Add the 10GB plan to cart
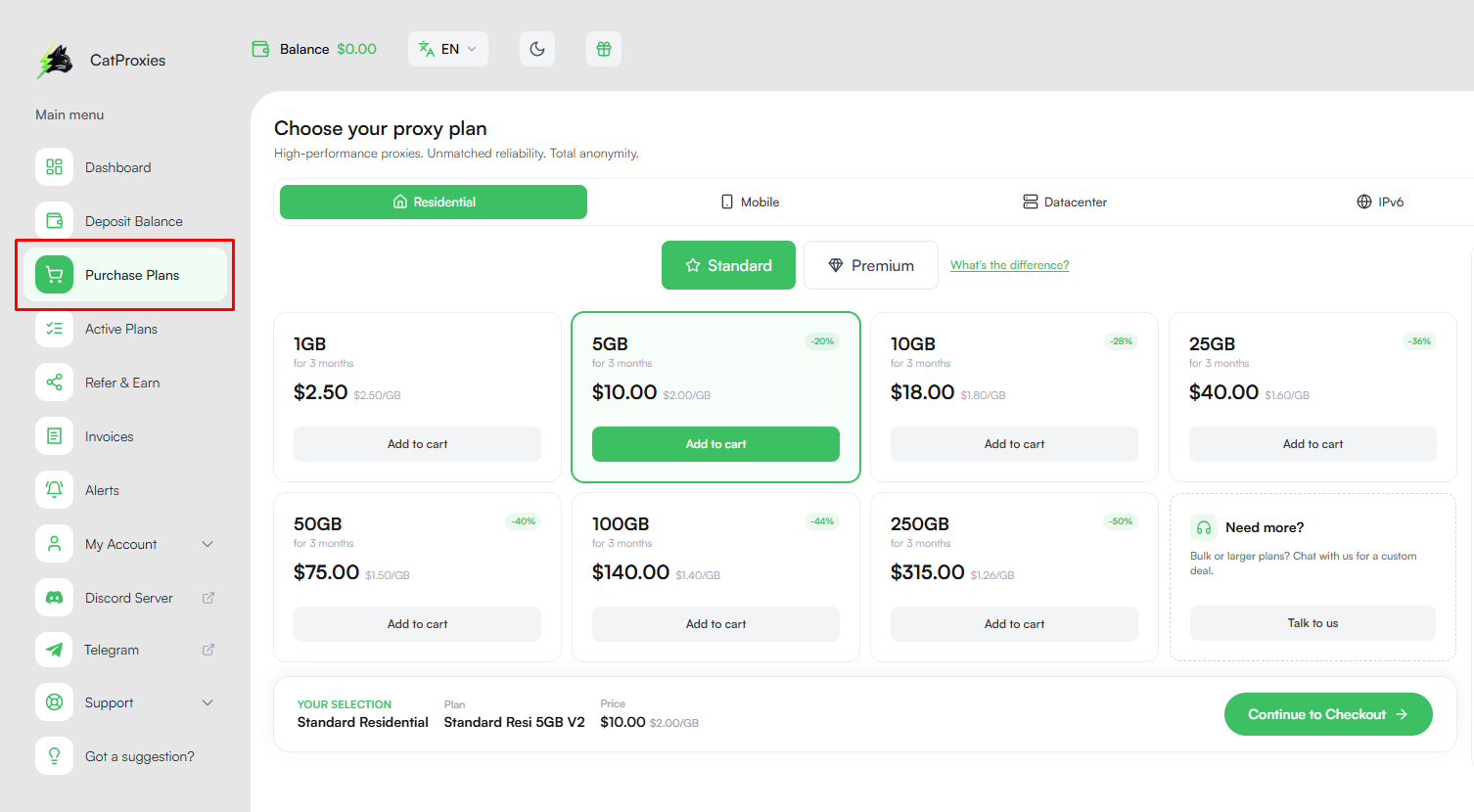This screenshot has width=1474, height=812. (1014, 444)
